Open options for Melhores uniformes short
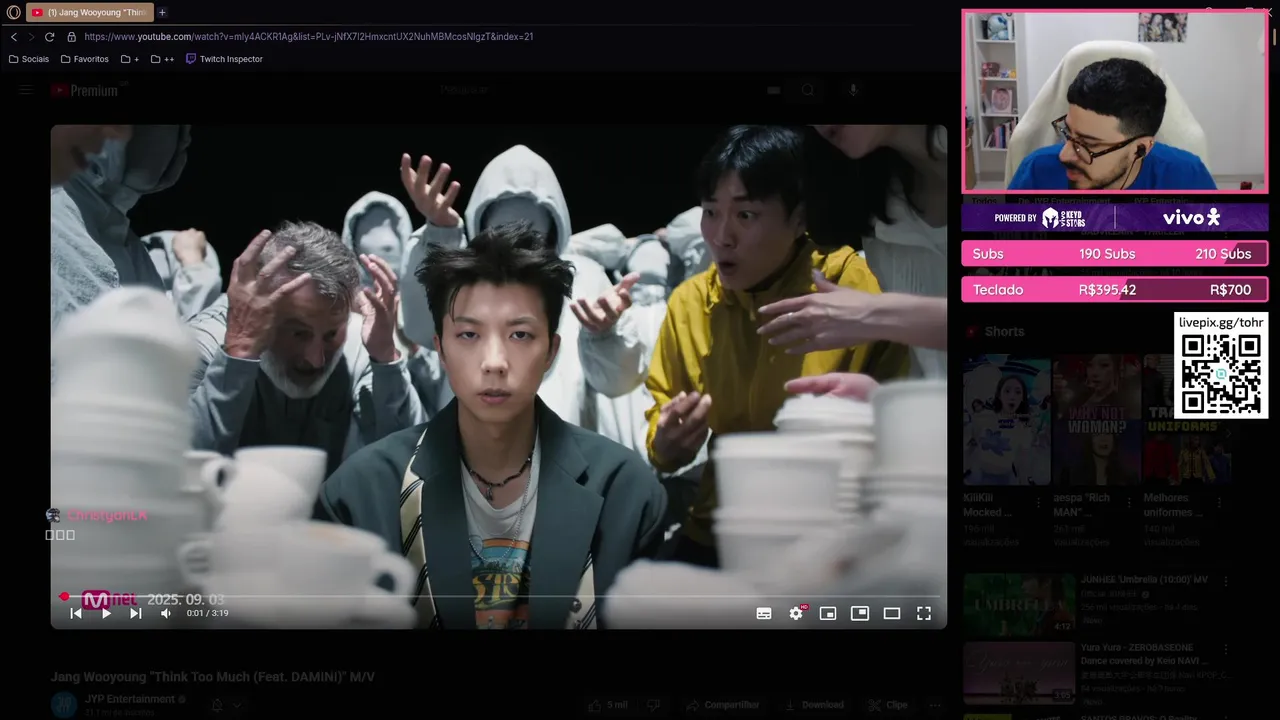 pyautogui.click(x=1218, y=503)
